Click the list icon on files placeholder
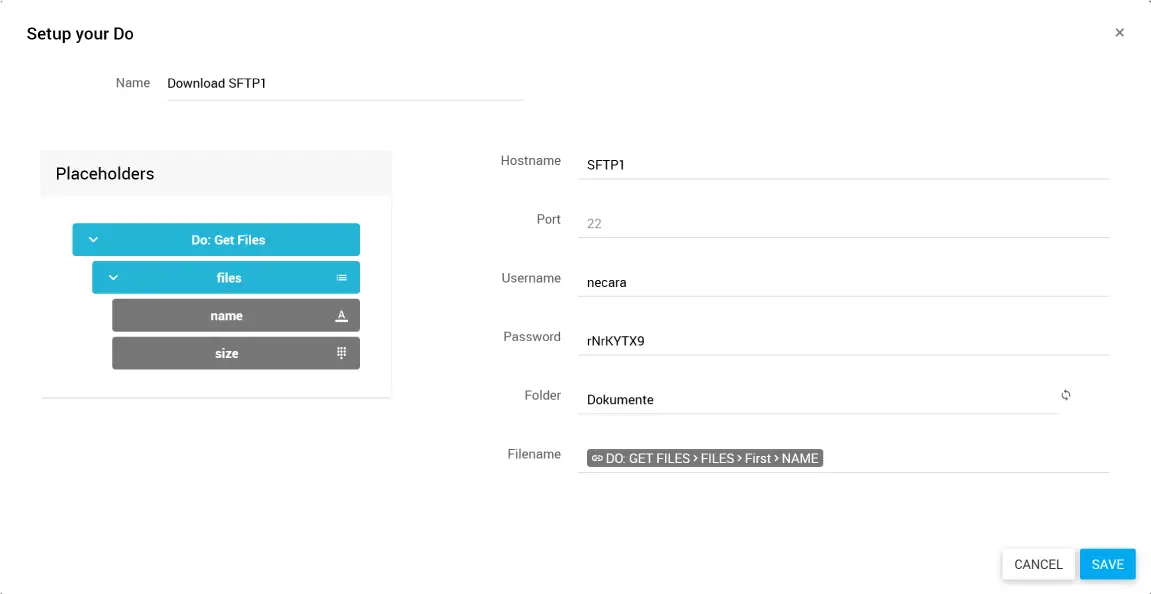This screenshot has height=594, width=1151. [341, 278]
